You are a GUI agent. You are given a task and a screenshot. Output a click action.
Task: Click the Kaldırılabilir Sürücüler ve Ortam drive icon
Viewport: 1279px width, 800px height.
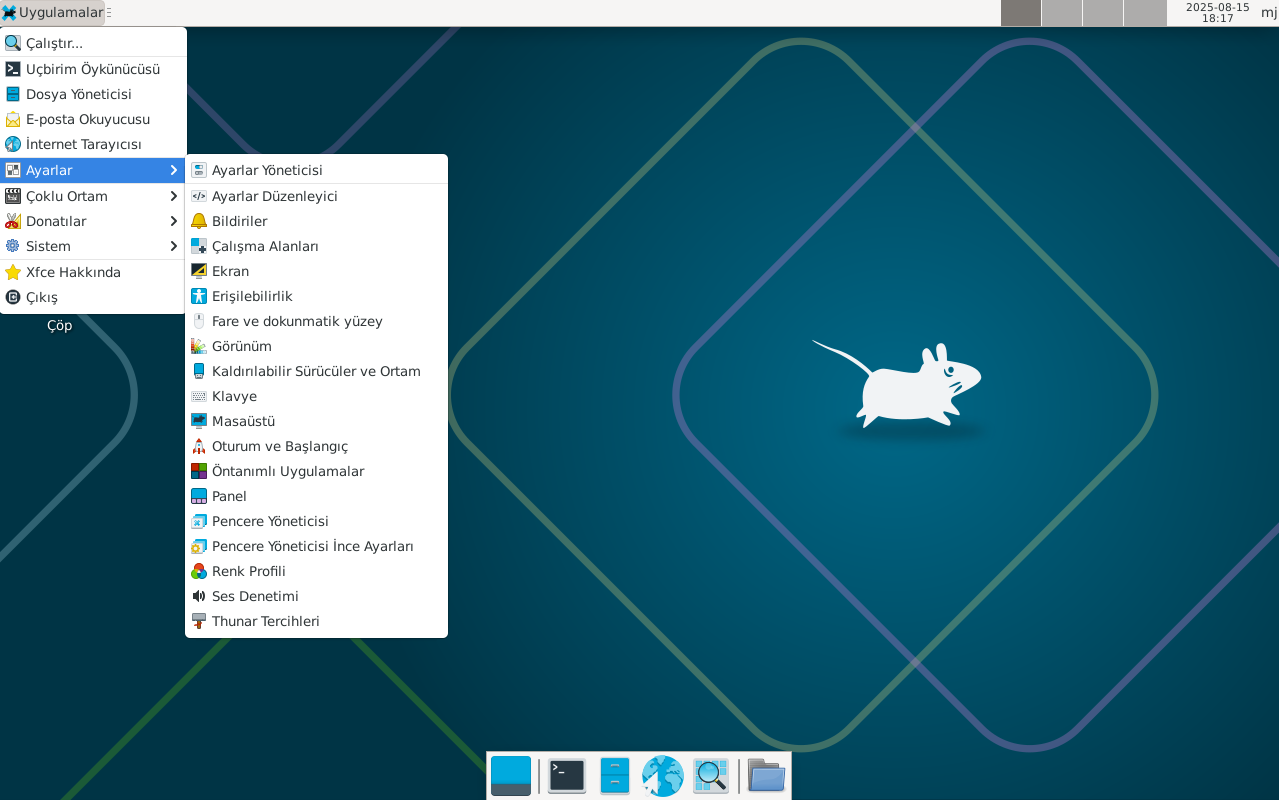click(x=199, y=371)
